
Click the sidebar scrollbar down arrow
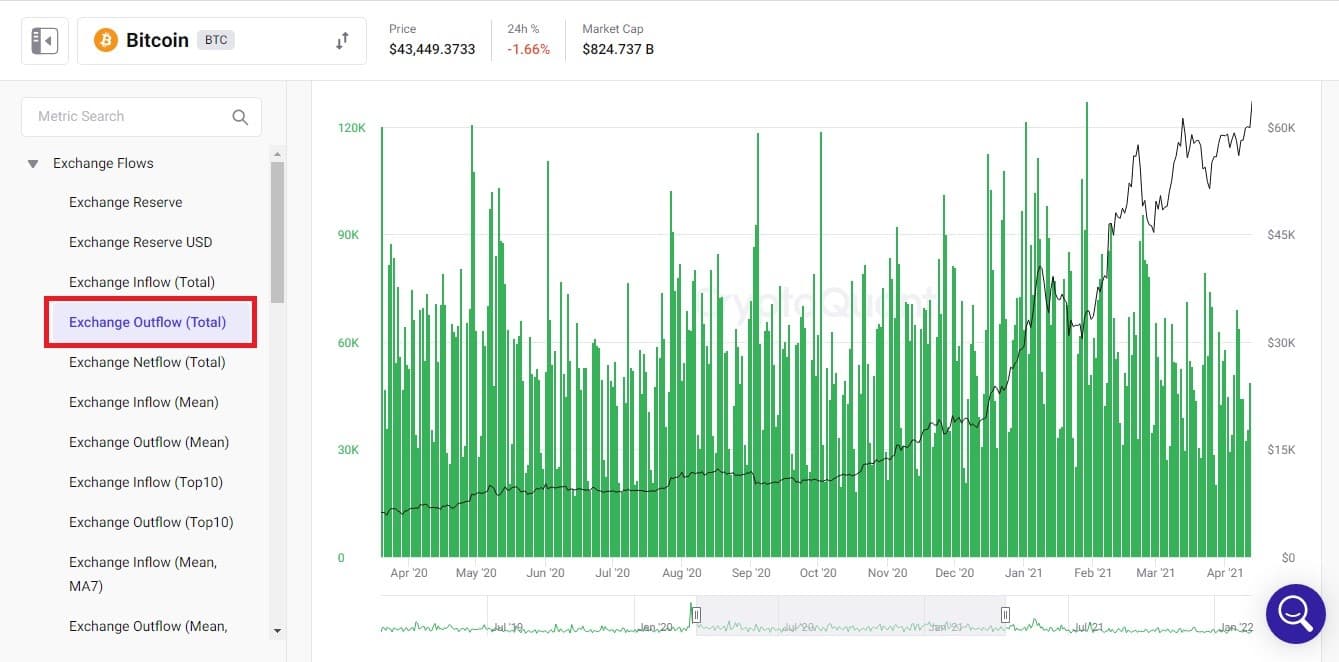pos(277,631)
